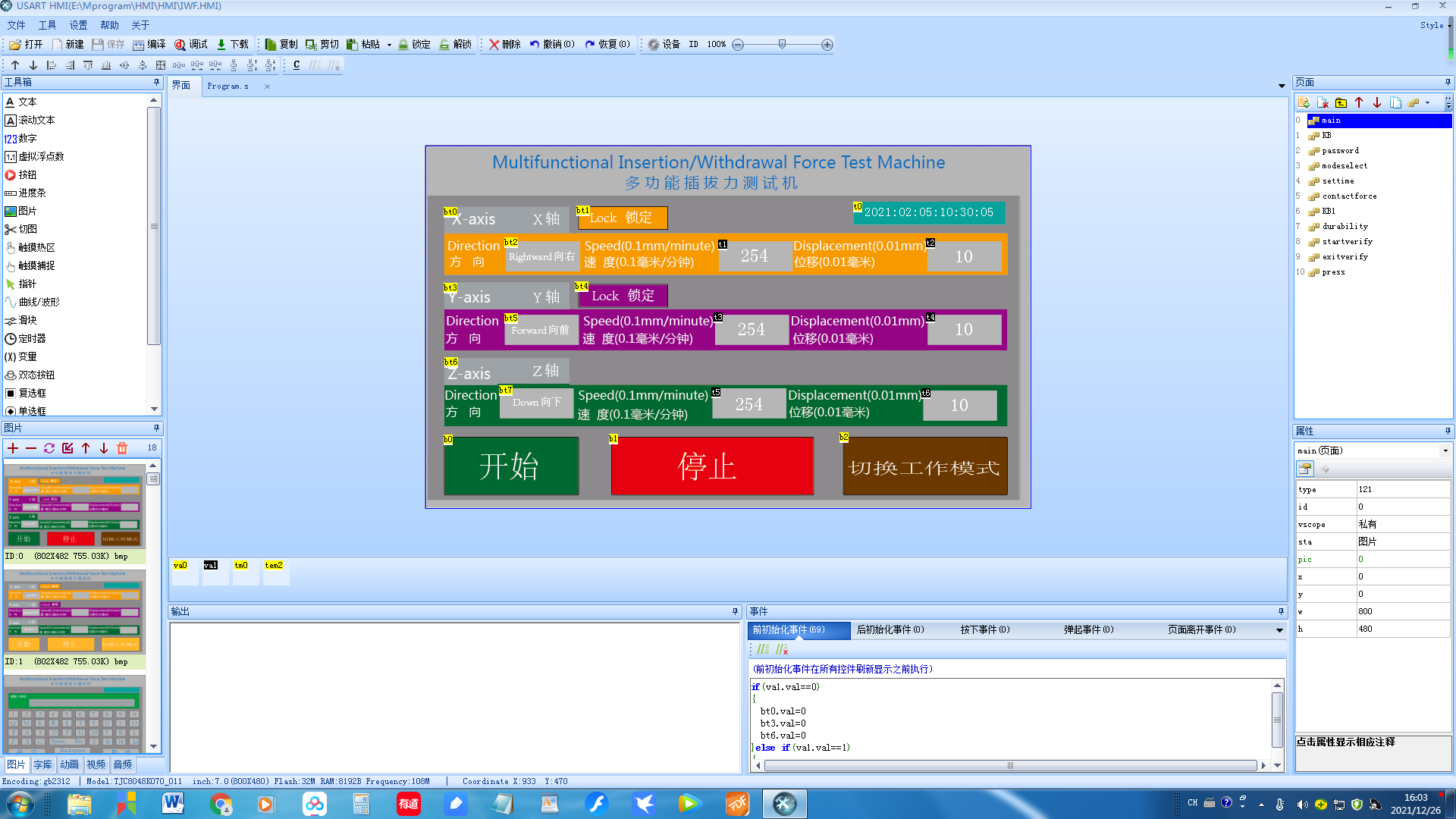Undo last action with 撤销
The width and height of the screenshot is (1456, 819).
click(551, 45)
